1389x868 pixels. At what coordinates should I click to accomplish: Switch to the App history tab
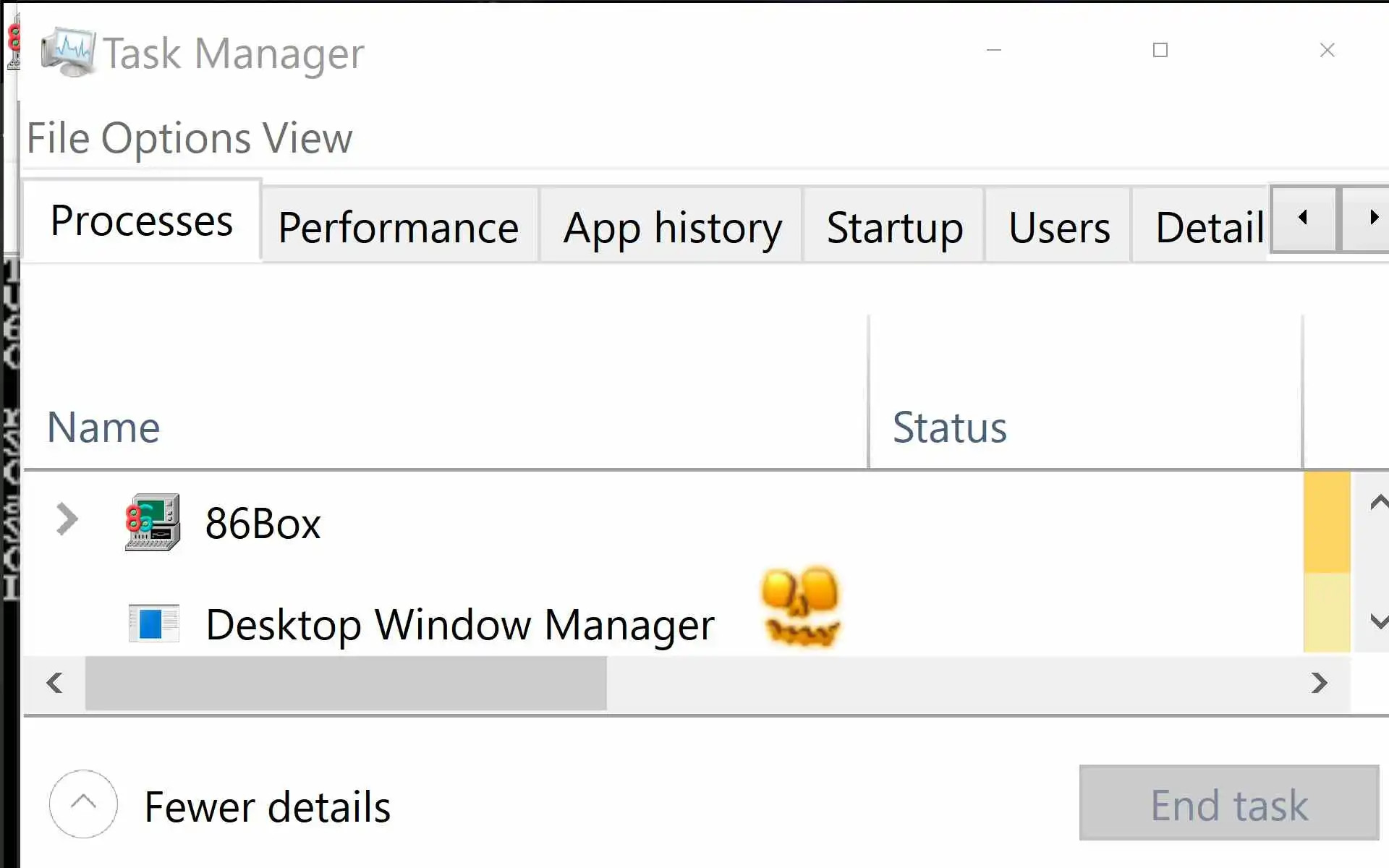click(x=672, y=227)
